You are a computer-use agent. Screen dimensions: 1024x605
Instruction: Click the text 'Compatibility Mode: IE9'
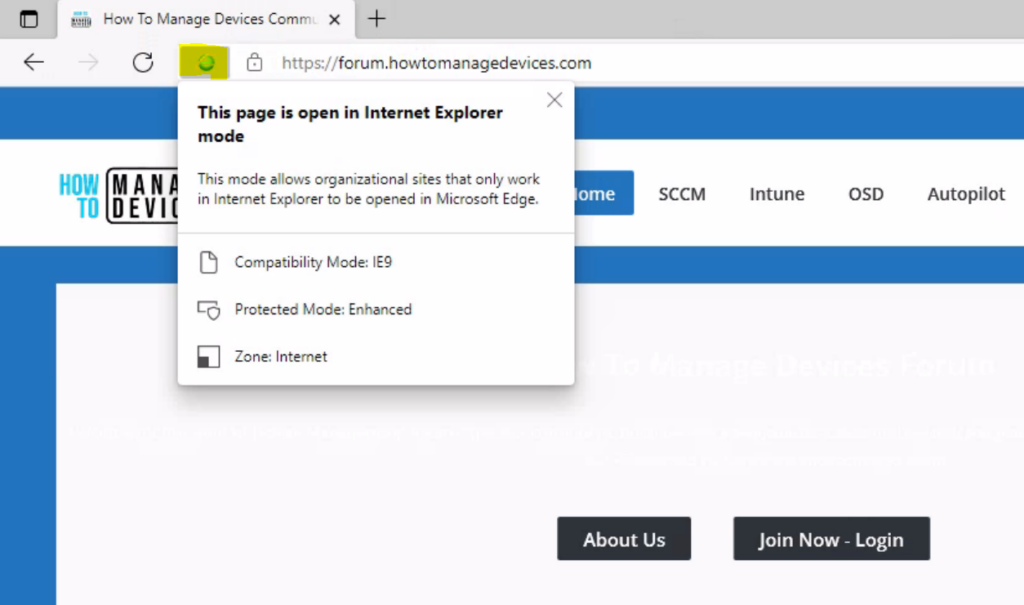pos(313,262)
